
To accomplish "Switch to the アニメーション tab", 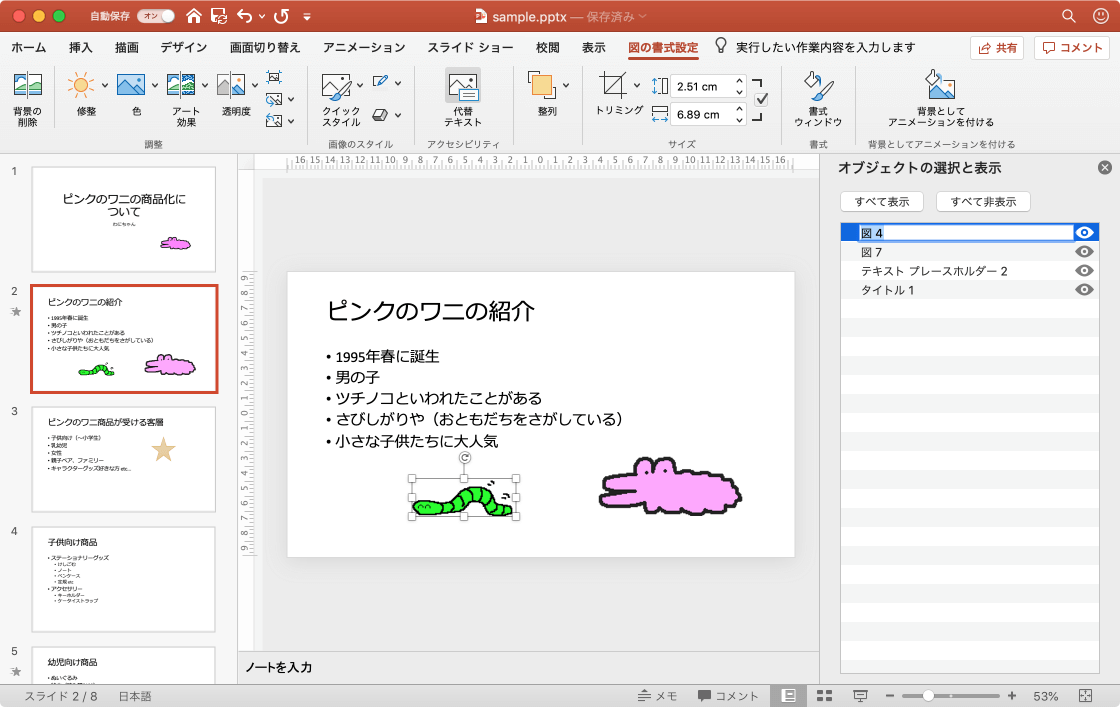I will tap(364, 47).
